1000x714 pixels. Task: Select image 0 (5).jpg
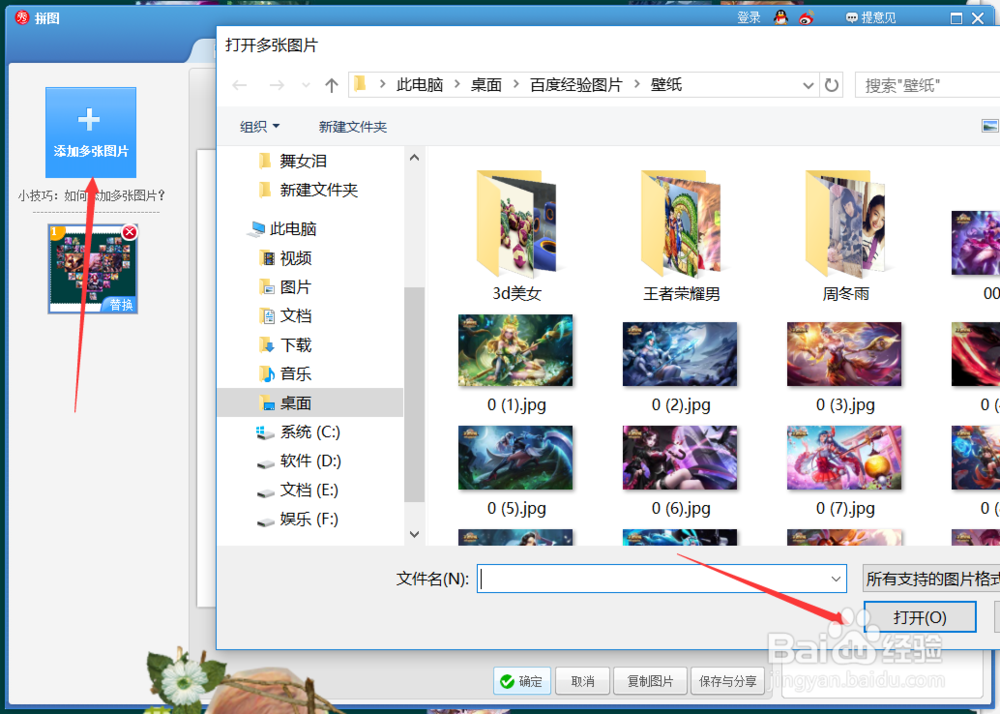(516, 471)
